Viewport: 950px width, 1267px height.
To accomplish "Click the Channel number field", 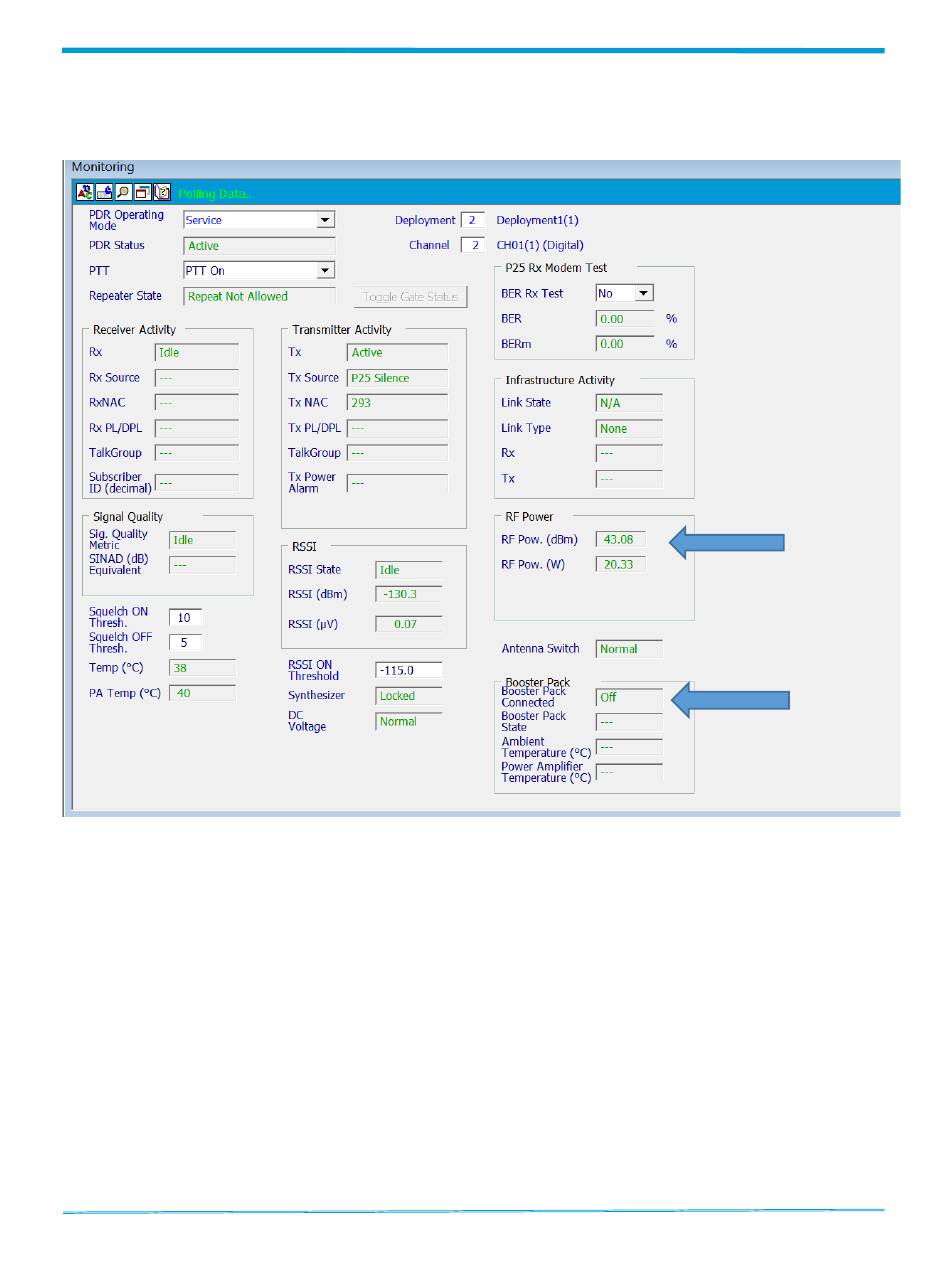I will coord(473,245).
